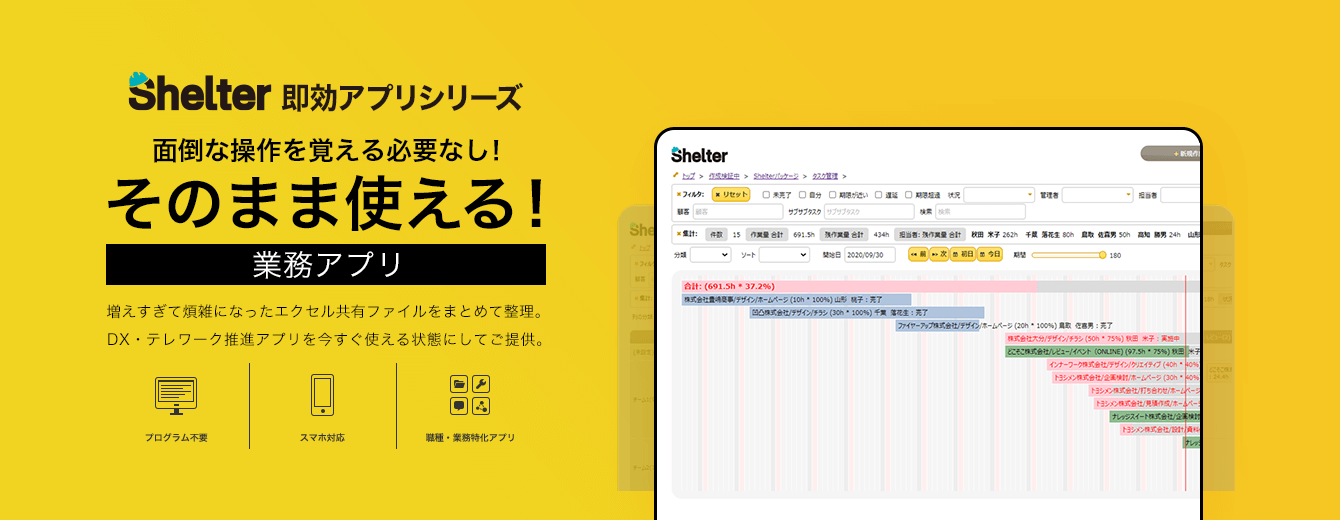Click the 前 previous period button
Image resolution: width=1340 pixels, height=520 pixels.
tap(919, 254)
